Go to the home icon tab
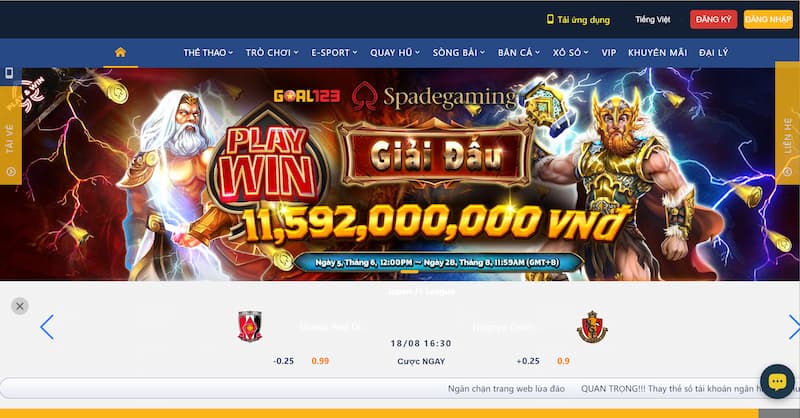The image size is (800, 418). 120,52
